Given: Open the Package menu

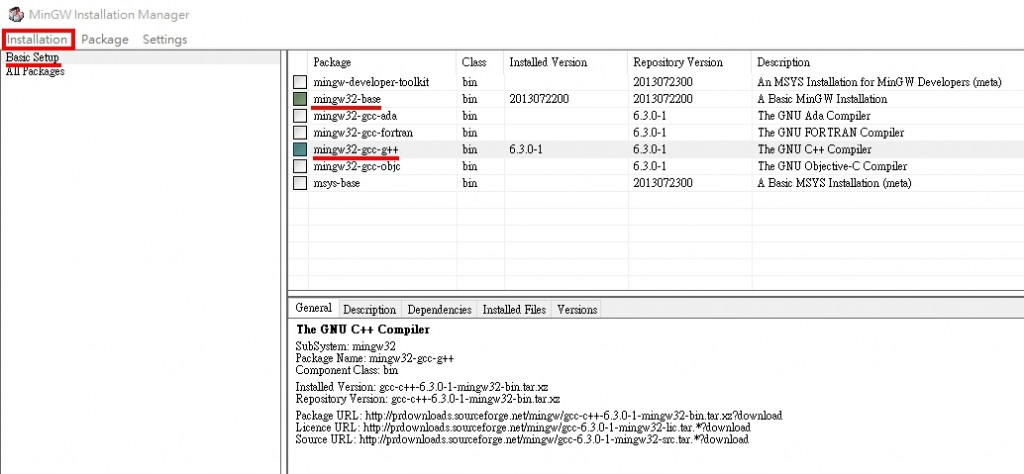Looking at the screenshot, I should (x=104, y=39).
